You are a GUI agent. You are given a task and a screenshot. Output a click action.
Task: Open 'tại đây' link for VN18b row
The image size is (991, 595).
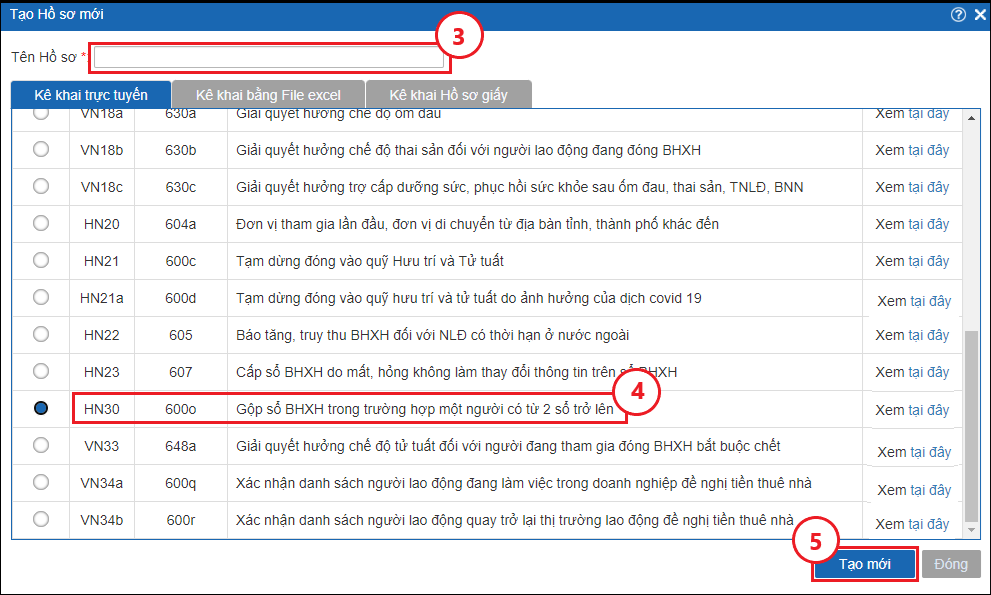[x=928, y=150]
